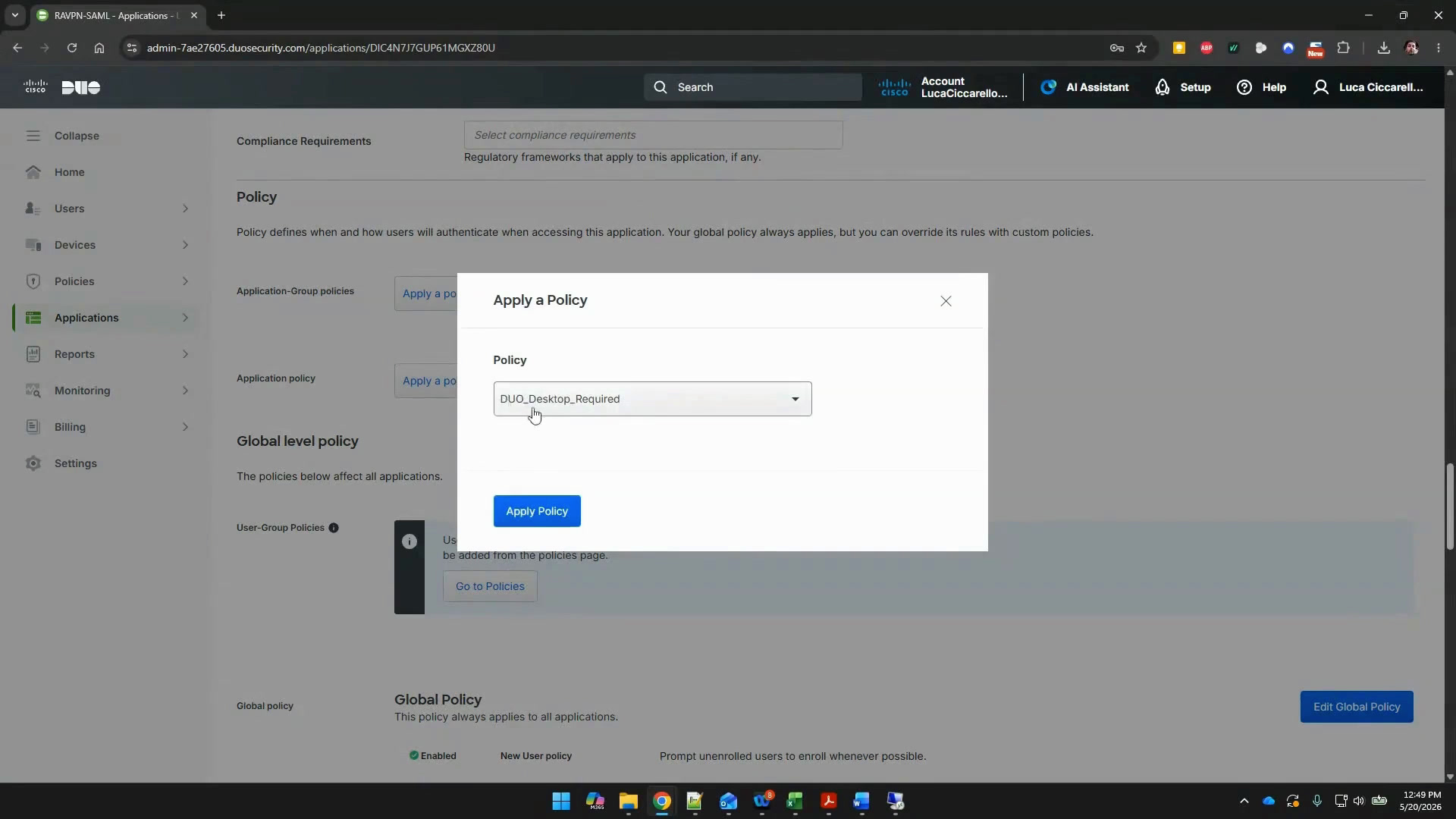Open File Explorer from the taskbar

628,802
